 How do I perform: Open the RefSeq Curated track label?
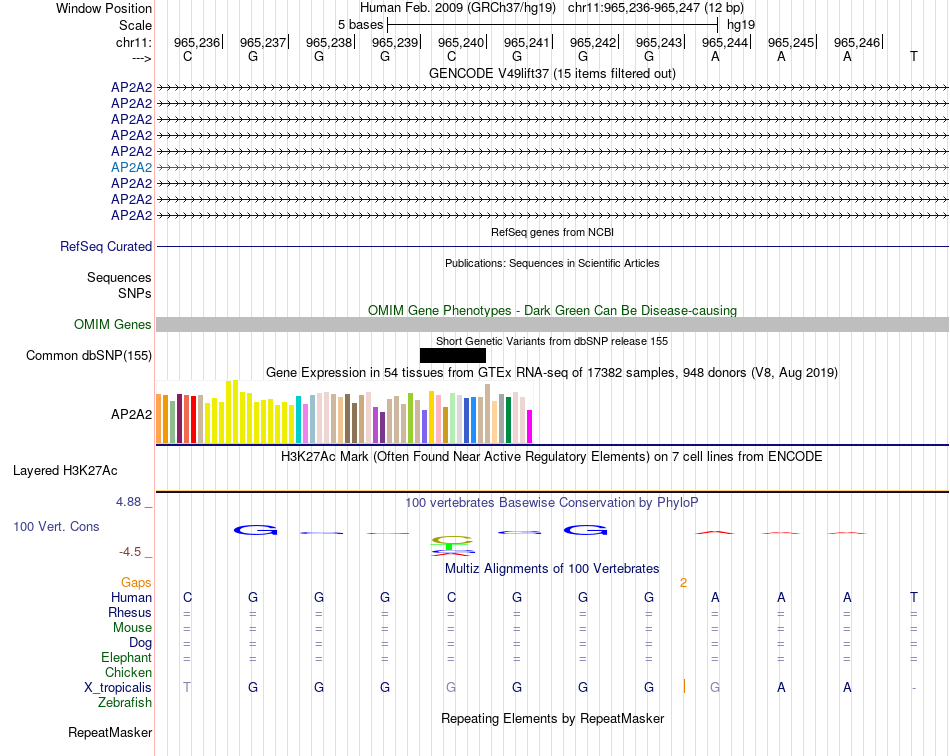tap(106, 247)
